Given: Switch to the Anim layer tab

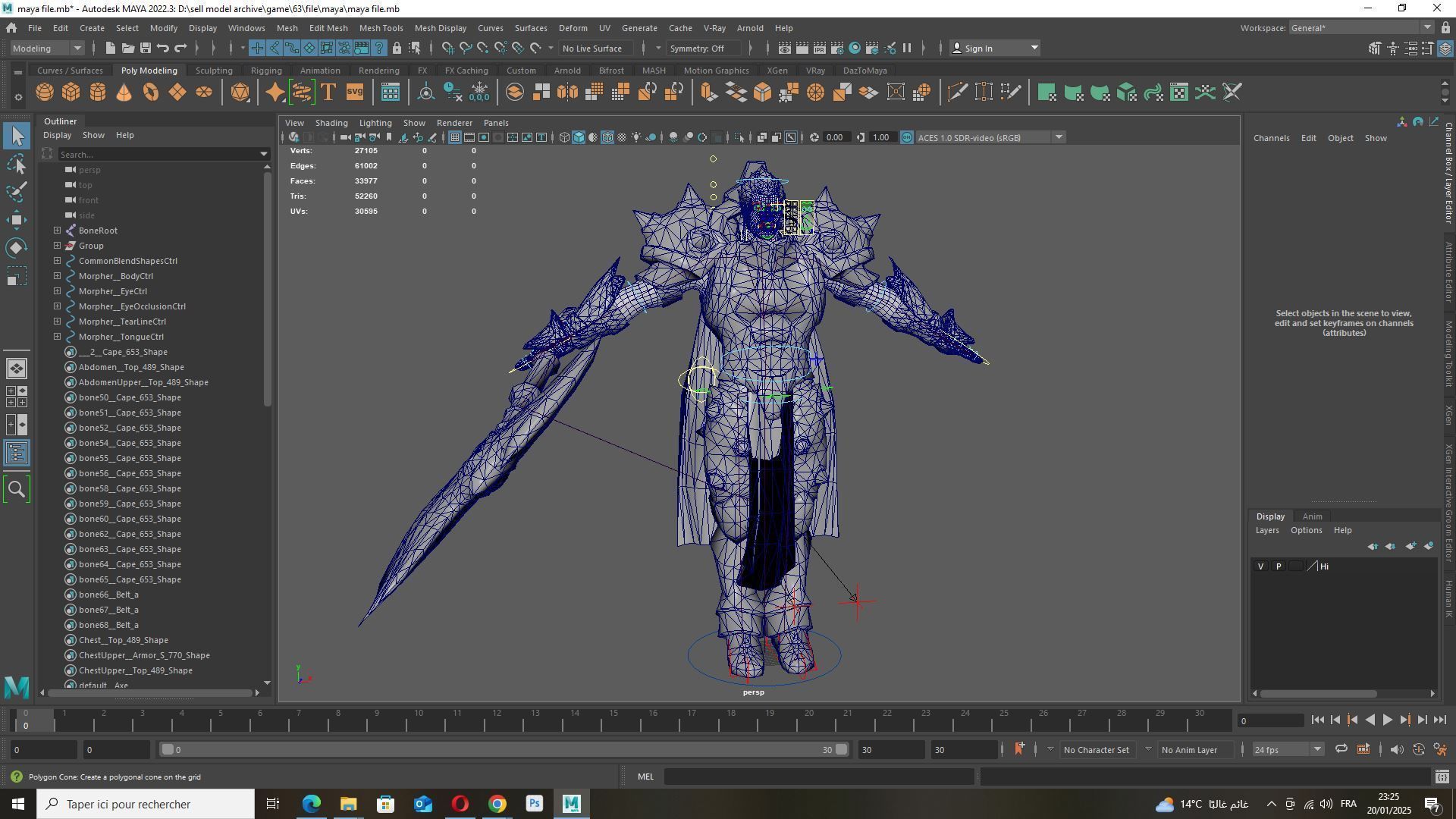Looking at the screenshot, I should click(x=1312, y=516).
